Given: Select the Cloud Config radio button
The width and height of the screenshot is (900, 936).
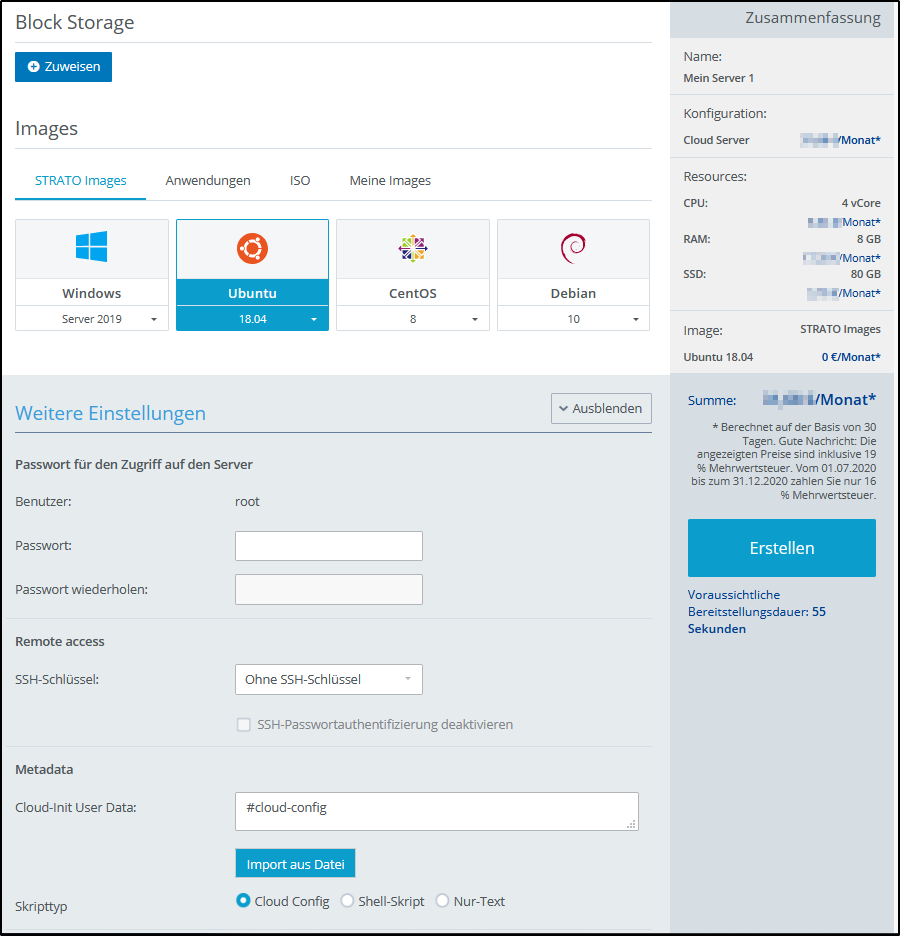Looking at the screenshot, I should coord(242,900).
